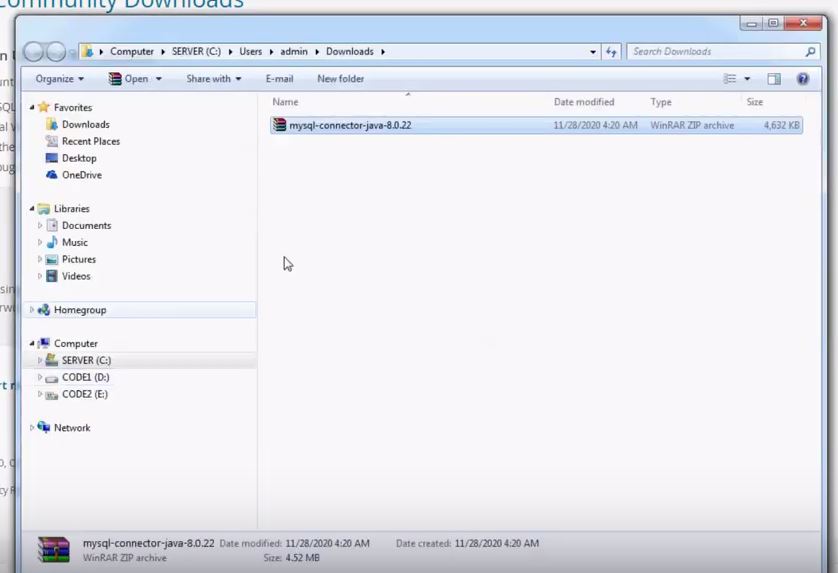Minimize the Explorer window
This screenshot has height=573, width=838.
click(751, 23)
